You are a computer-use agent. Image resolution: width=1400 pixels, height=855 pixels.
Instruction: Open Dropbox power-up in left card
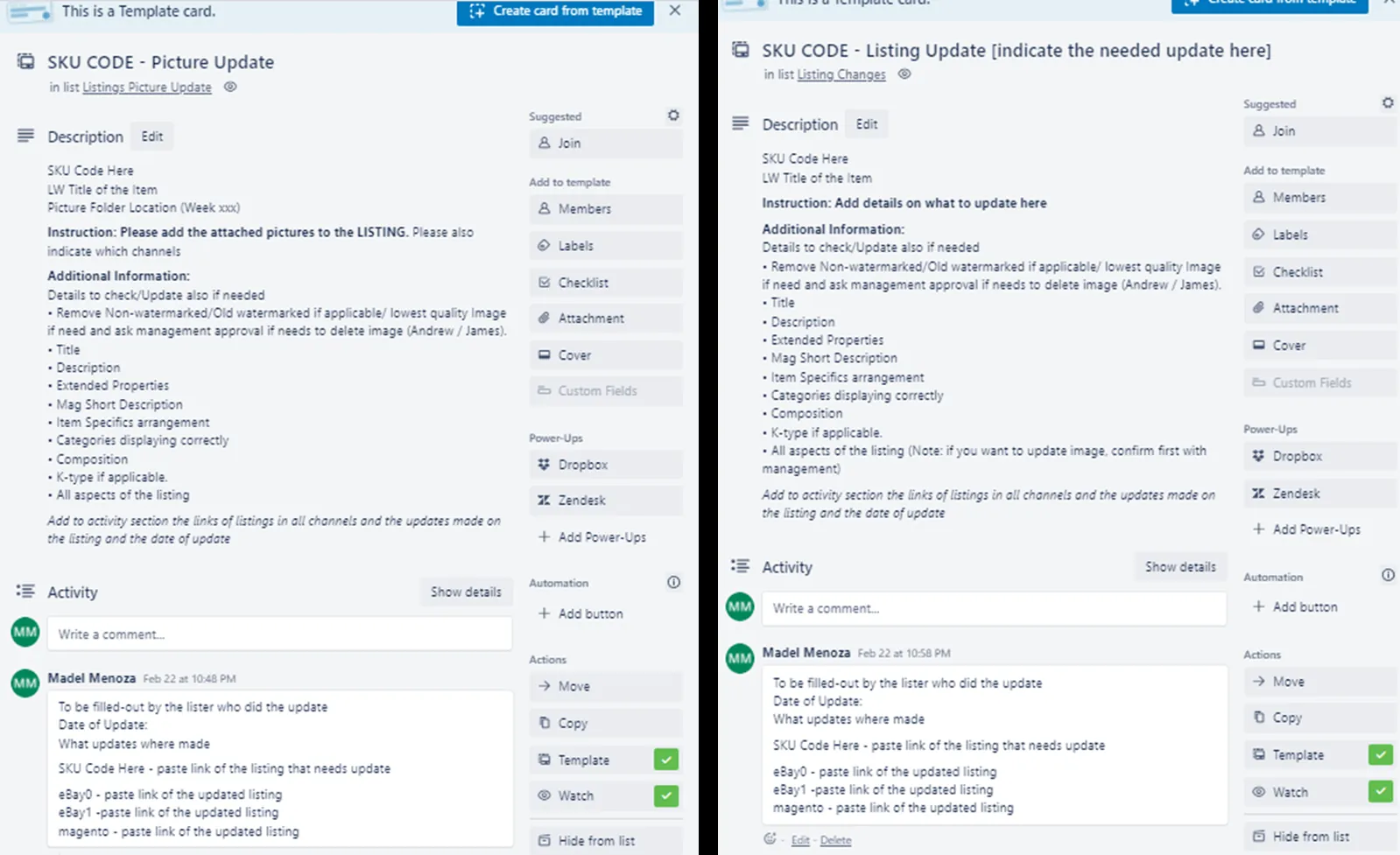tap(606, 465)
